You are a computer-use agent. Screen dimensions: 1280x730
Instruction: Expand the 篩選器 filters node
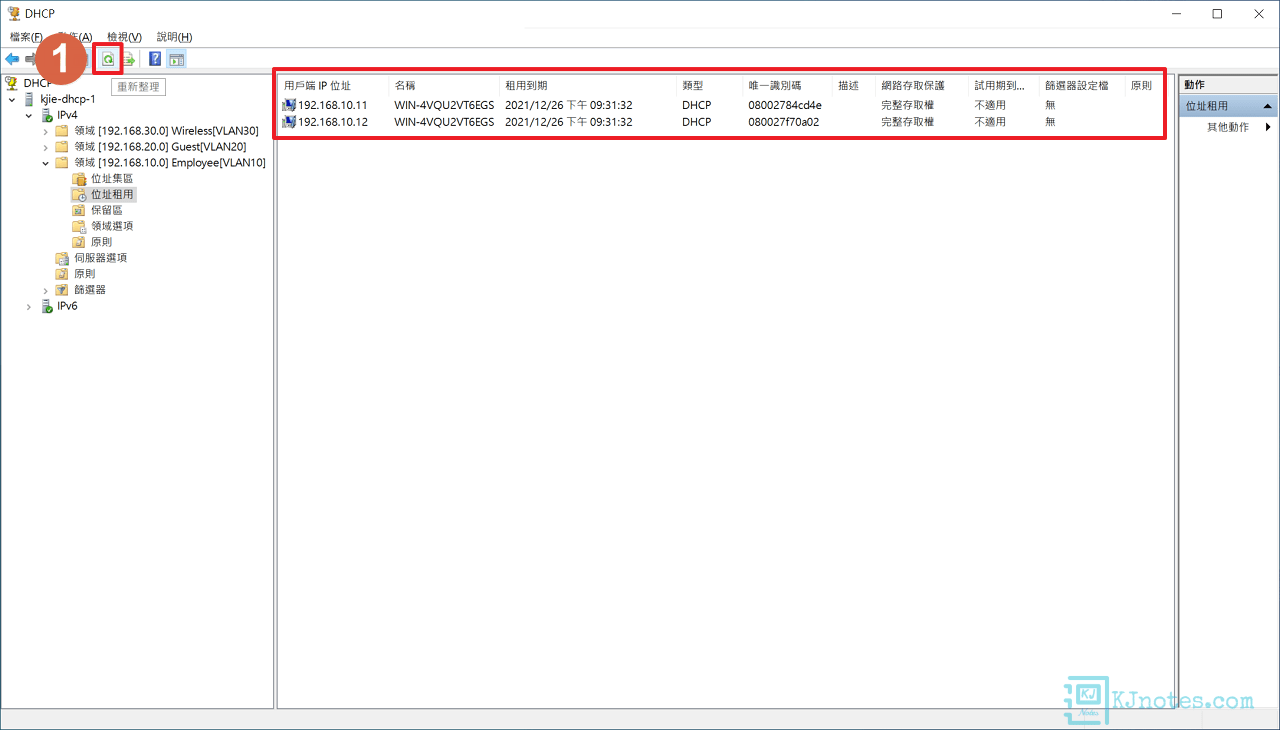[46, 290]
